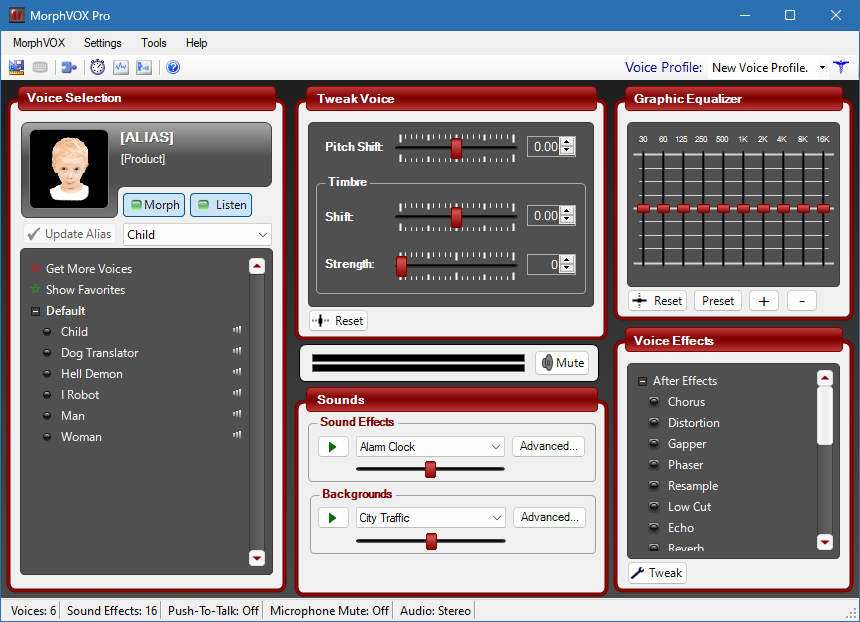Enable the Phaser after effect
The height and width of the screenshot is (622, 860).
click(x=654, y=465)
